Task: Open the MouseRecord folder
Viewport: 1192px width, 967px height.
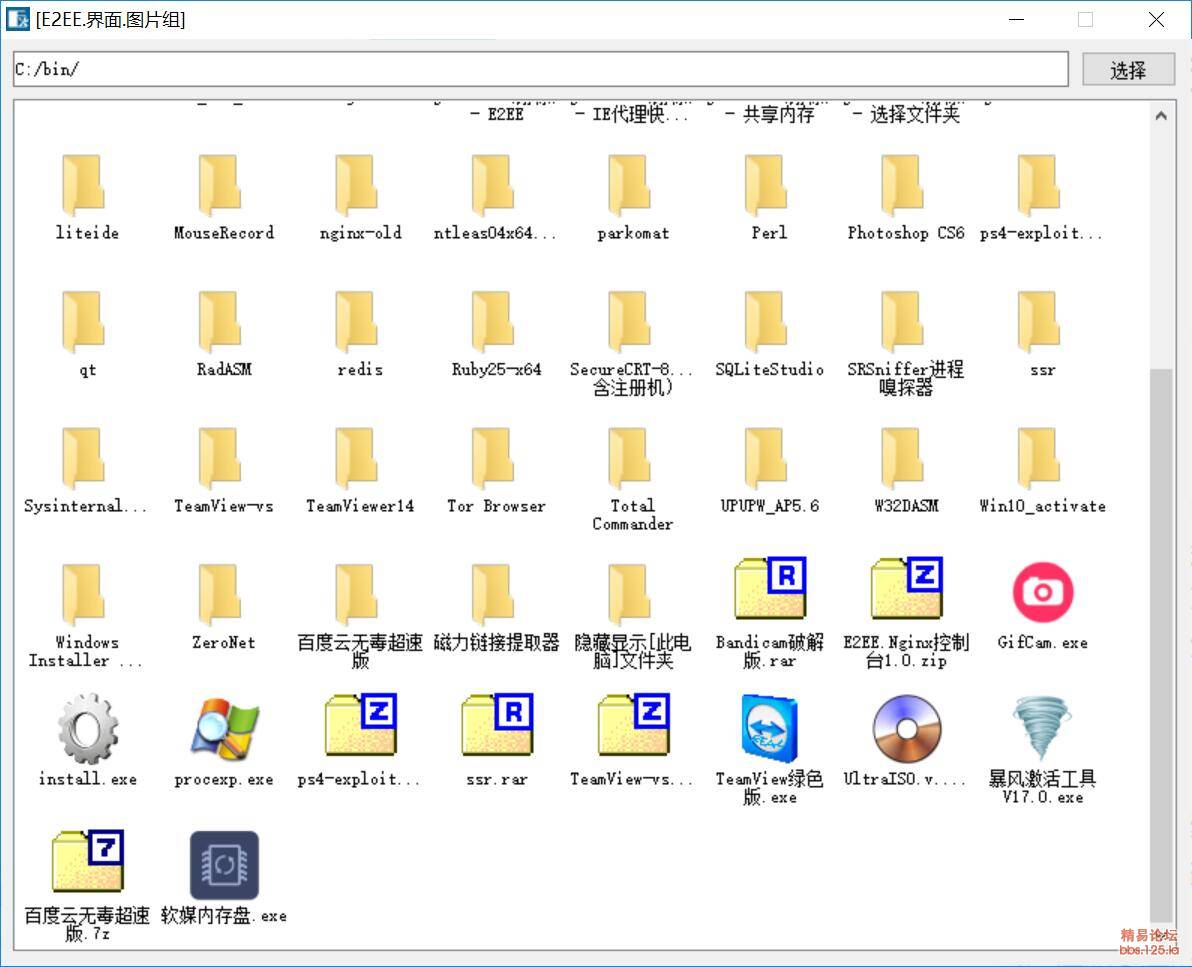Action: pos(220,185)
